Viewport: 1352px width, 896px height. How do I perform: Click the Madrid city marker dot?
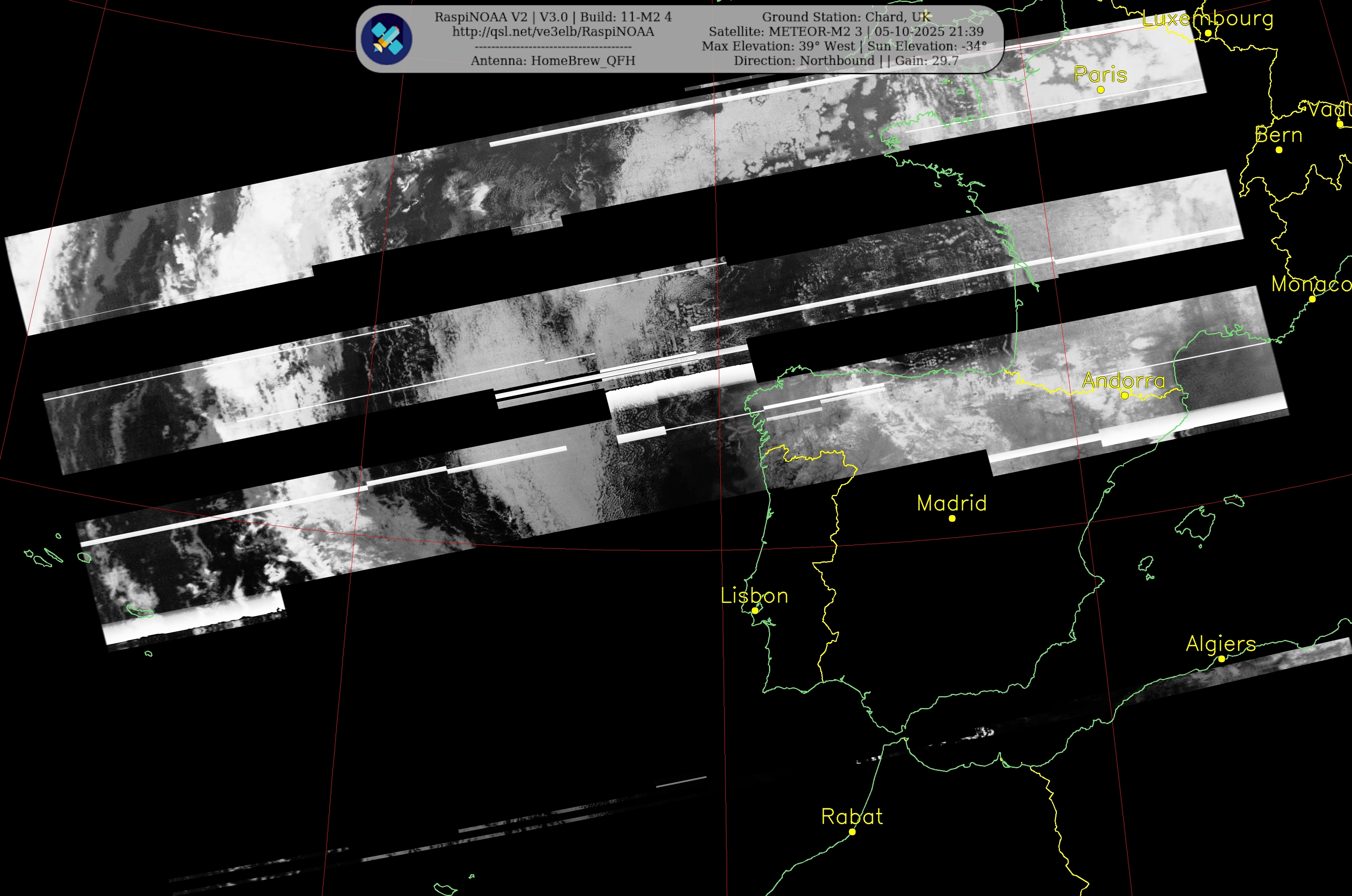click(952, 518)
